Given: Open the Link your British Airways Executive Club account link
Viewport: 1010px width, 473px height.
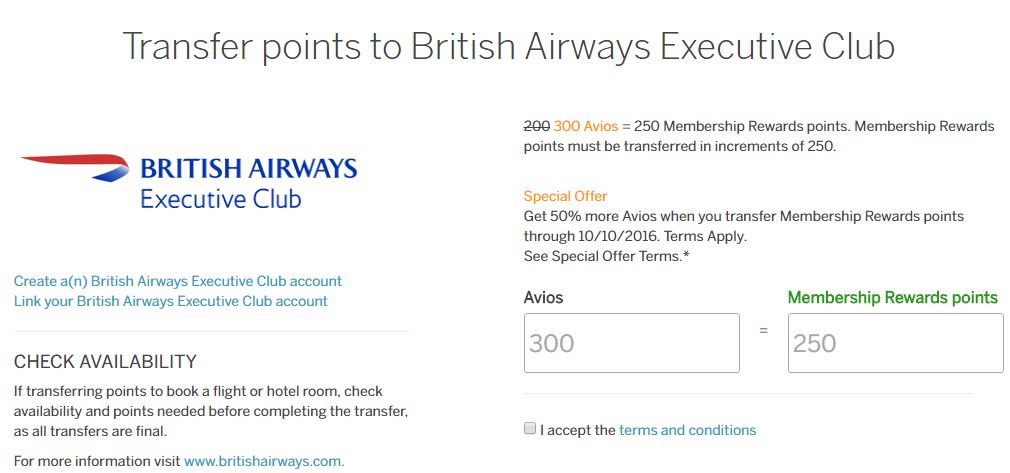Looking at the screenshot, I should point(171,300).
